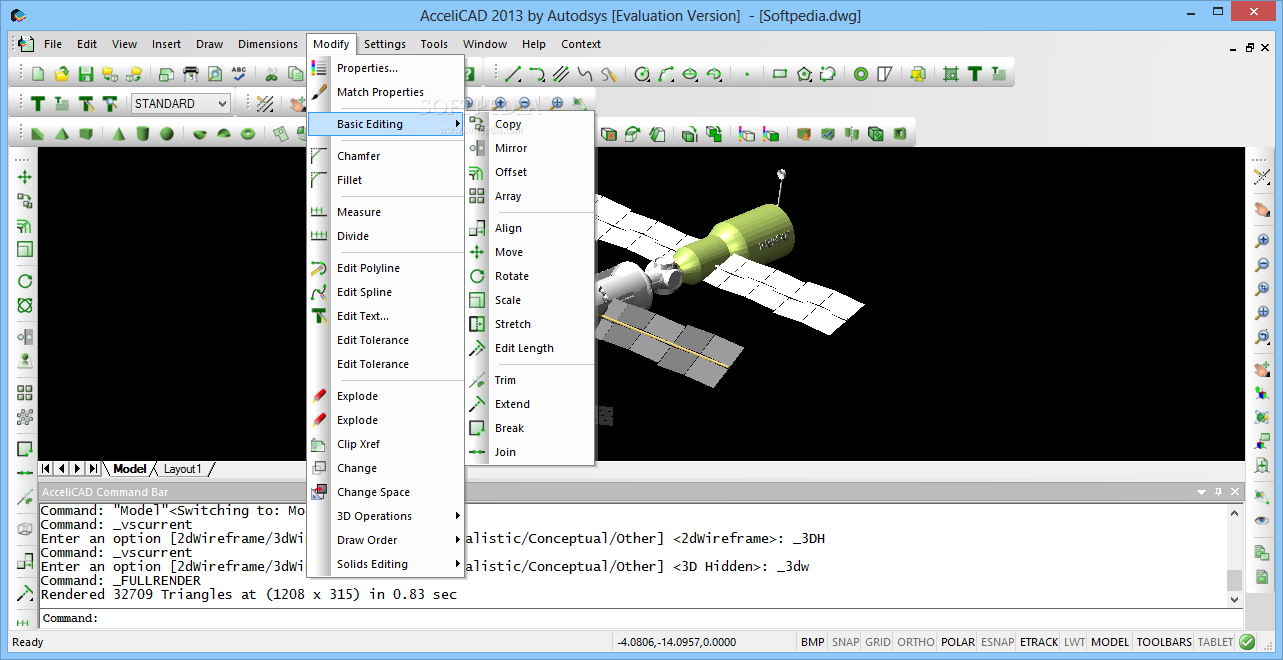
Task: Open the Settings menu
Action: (x=385, y=44)
